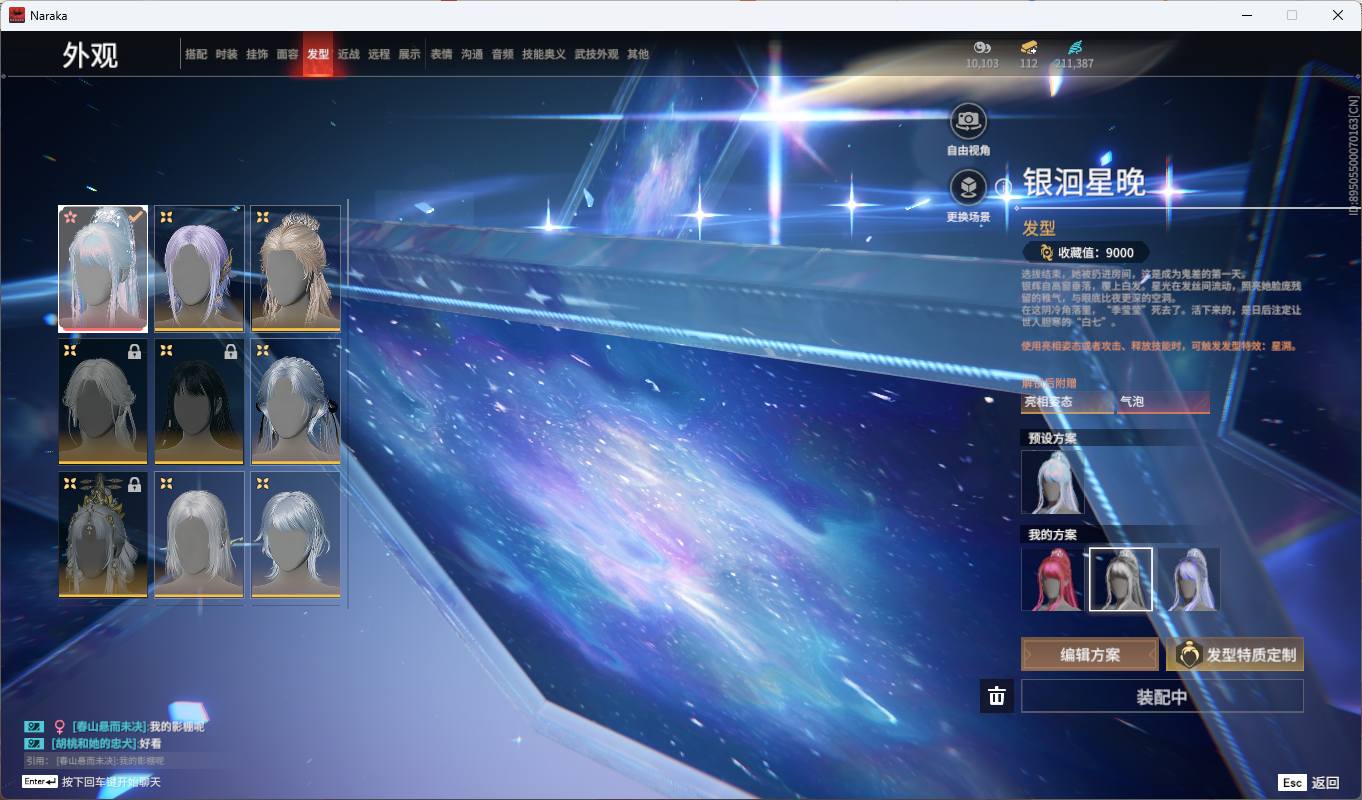Switch to the 远程 tab
1362x800 pixels.
[379, 54]
